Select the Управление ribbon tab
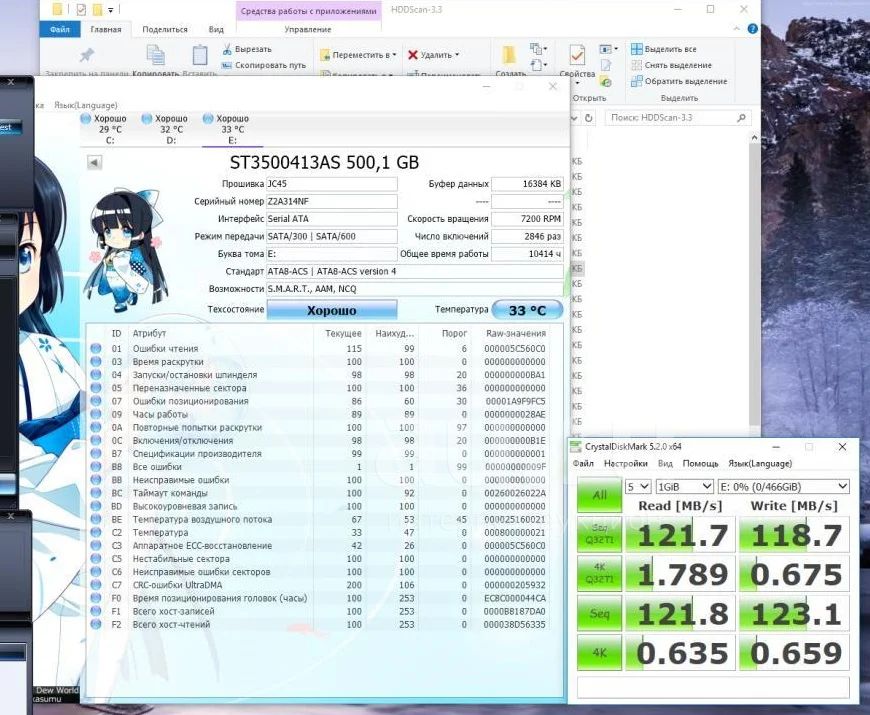 point(308,29)
